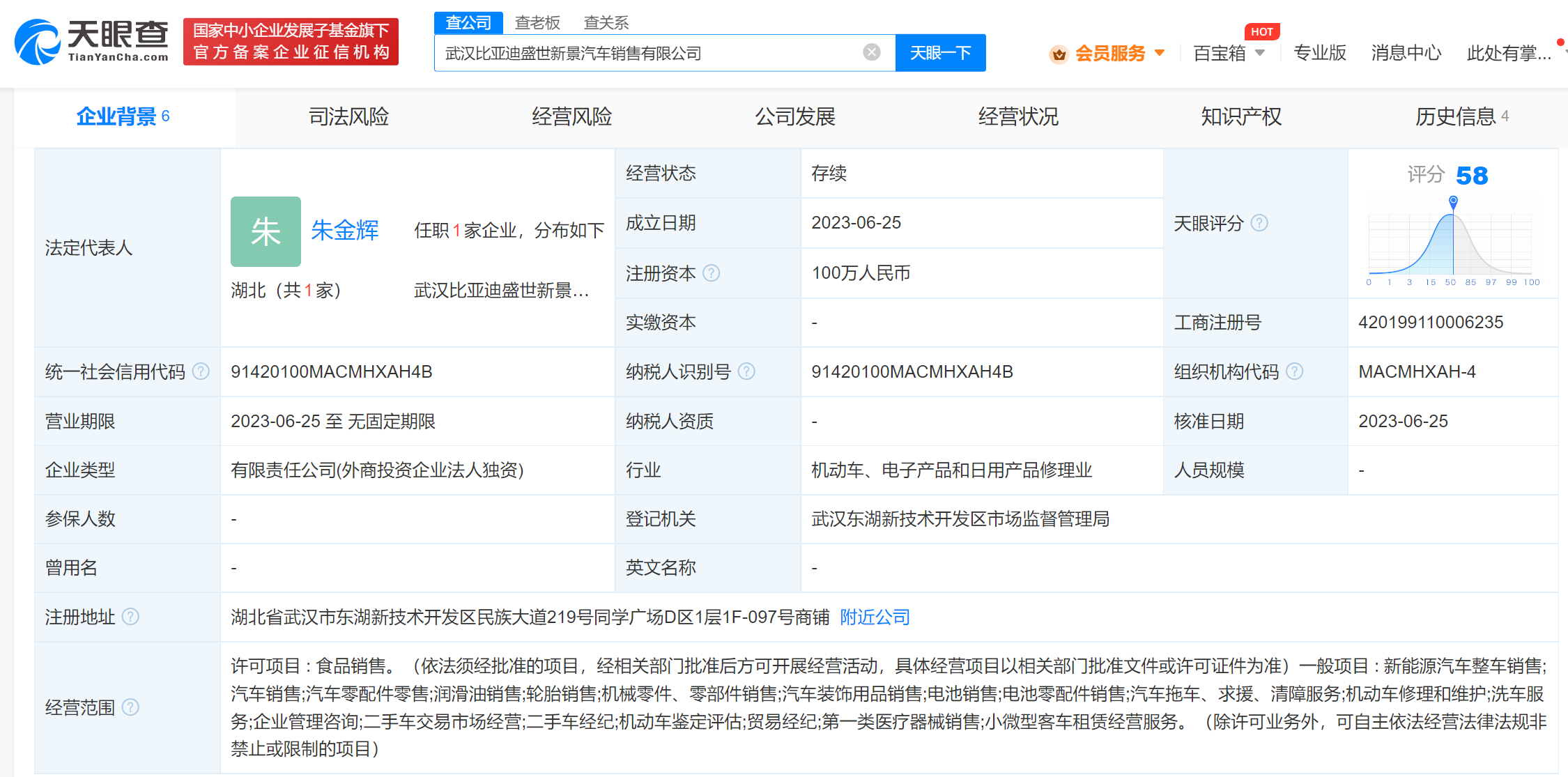The width and height of the screenshot is (1568, 777).
Task: Select the 经营风险 tab
Action: point(572,116)
